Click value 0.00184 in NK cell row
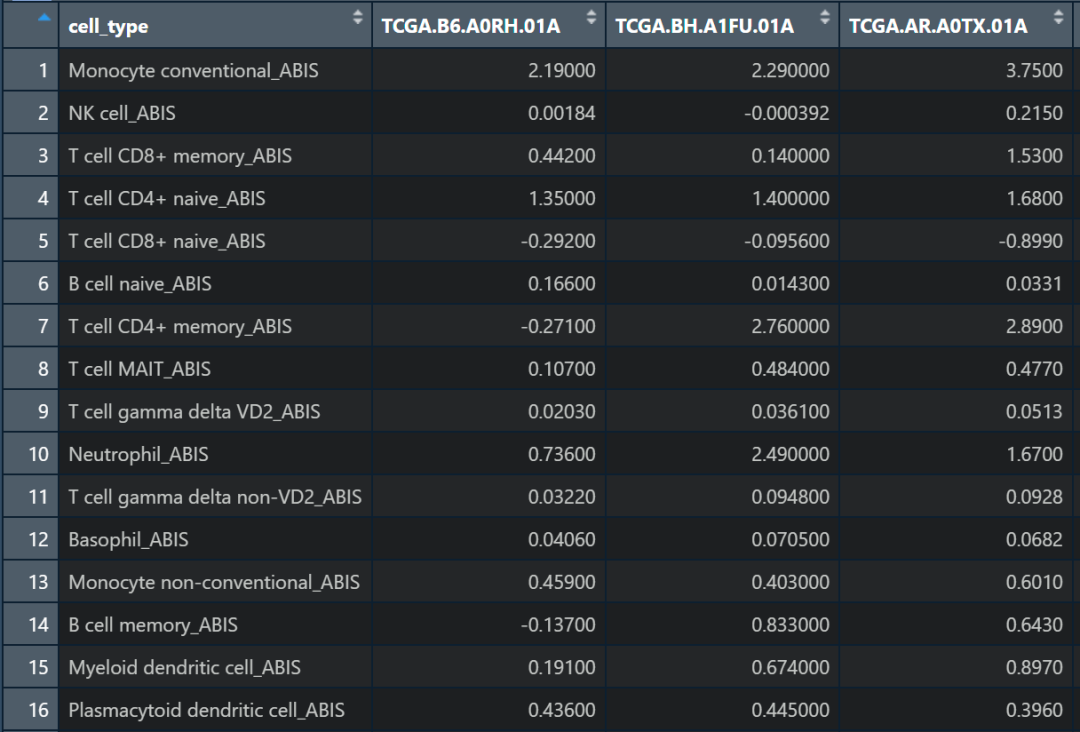1080x732 pixels. click(x=561, y=113)
